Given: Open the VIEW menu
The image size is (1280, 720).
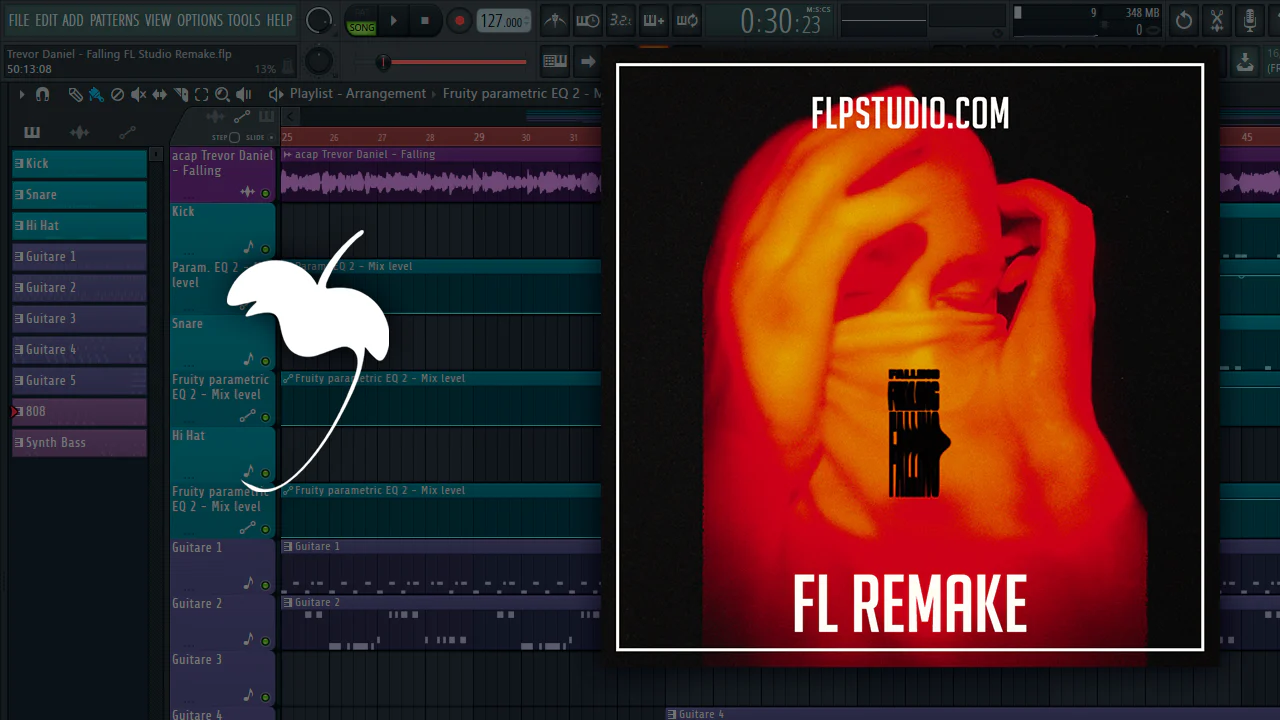Looking at the screenshot, I should coord(158,20).
